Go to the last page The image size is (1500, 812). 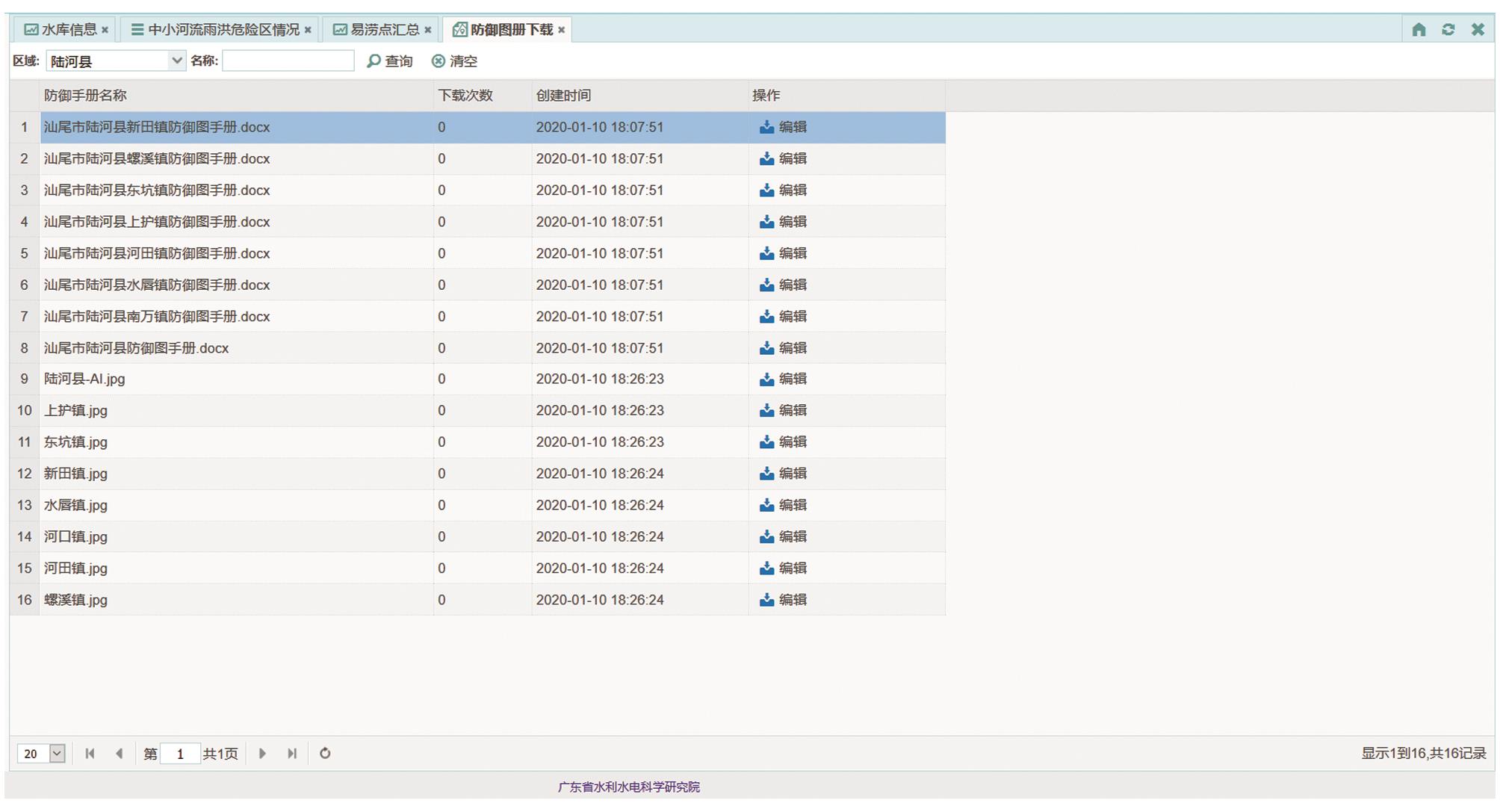(292, 754)
